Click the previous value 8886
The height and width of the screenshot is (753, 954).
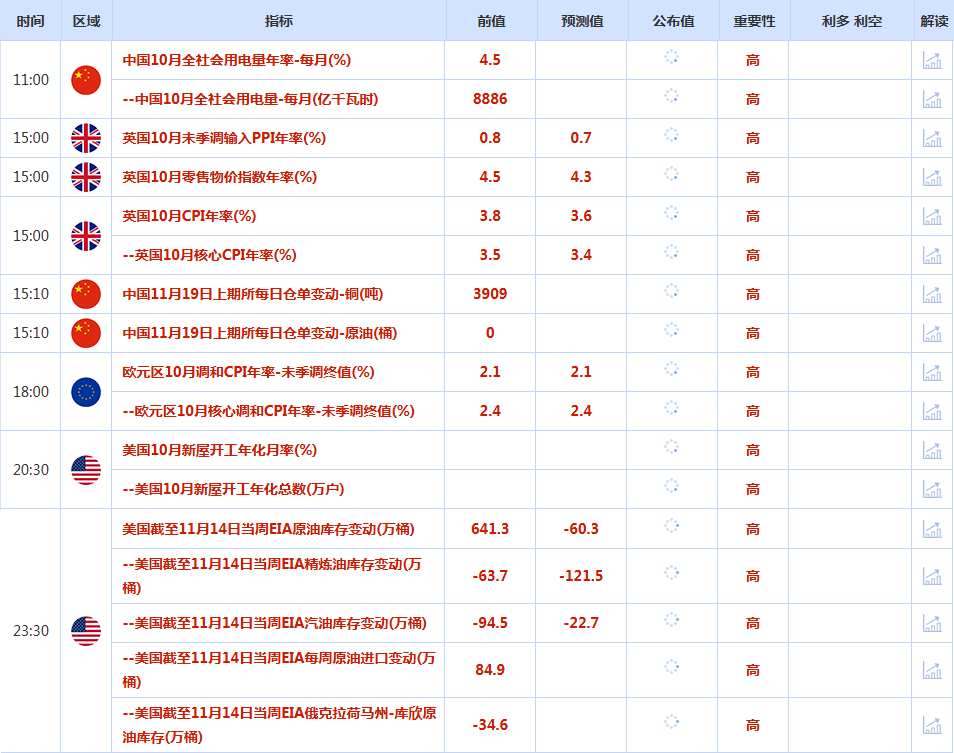click(490, 99)
